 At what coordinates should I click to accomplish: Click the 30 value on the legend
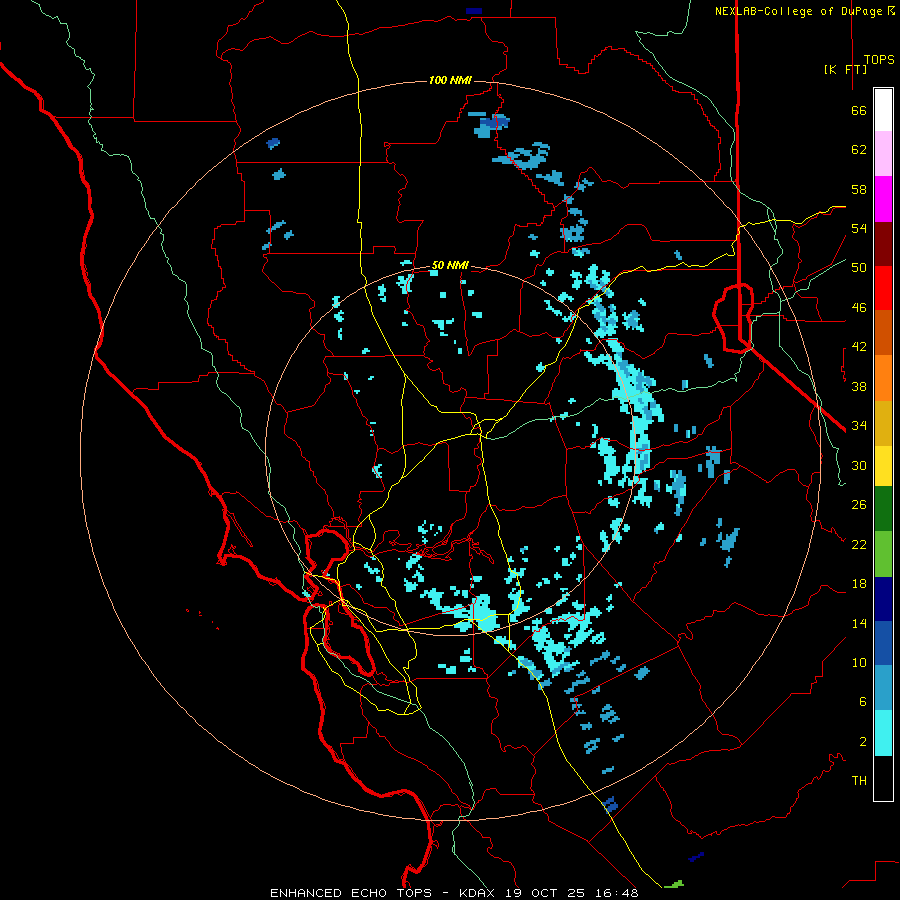[x=859, y=465]
